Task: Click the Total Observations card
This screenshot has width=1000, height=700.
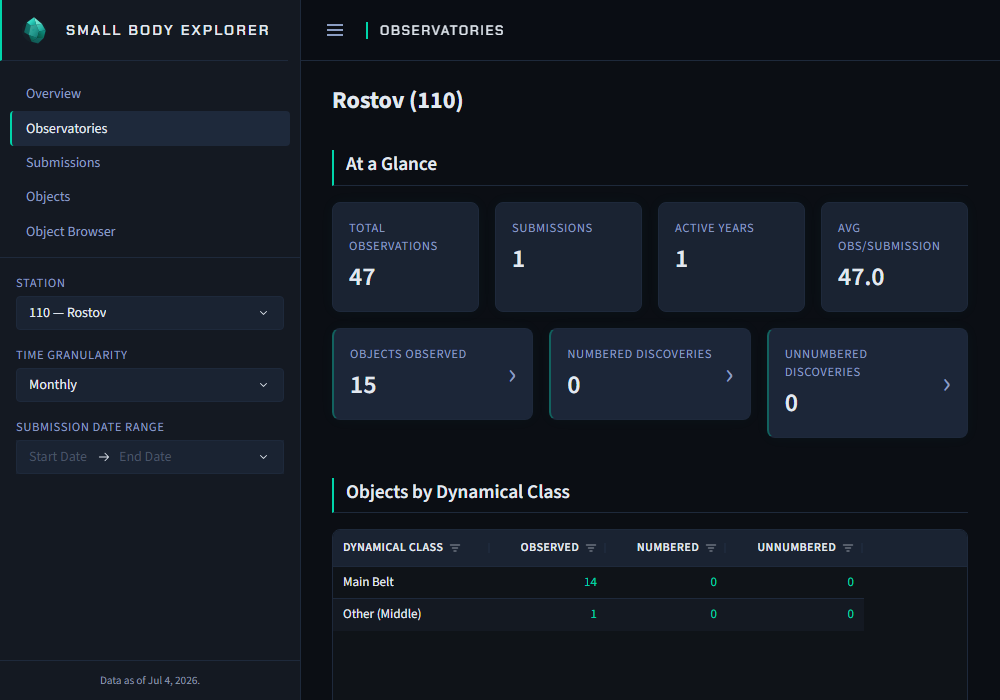Action: click(406, 257)
